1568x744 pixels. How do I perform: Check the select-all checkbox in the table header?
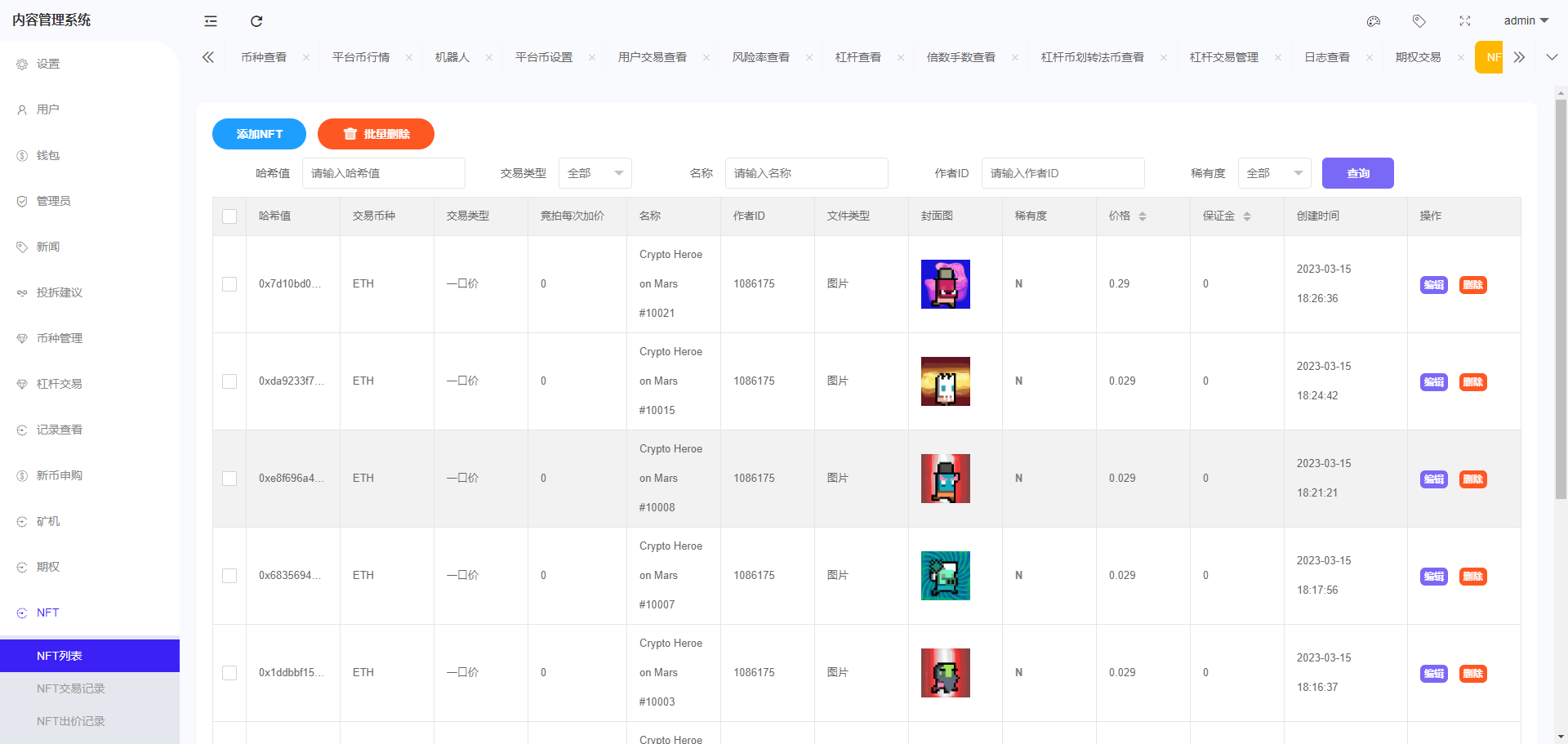click(x=229, y=216)
